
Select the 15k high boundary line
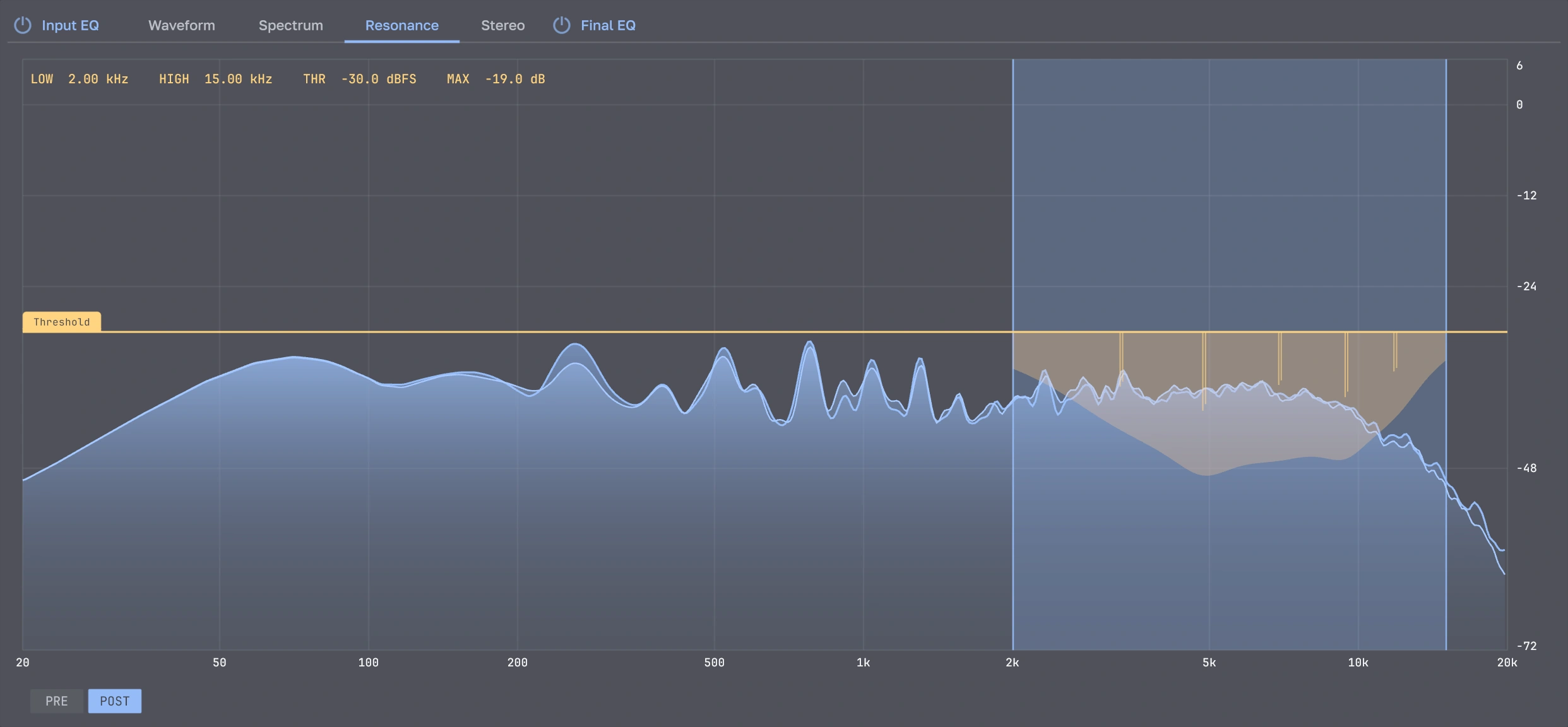click(1446, 355)
